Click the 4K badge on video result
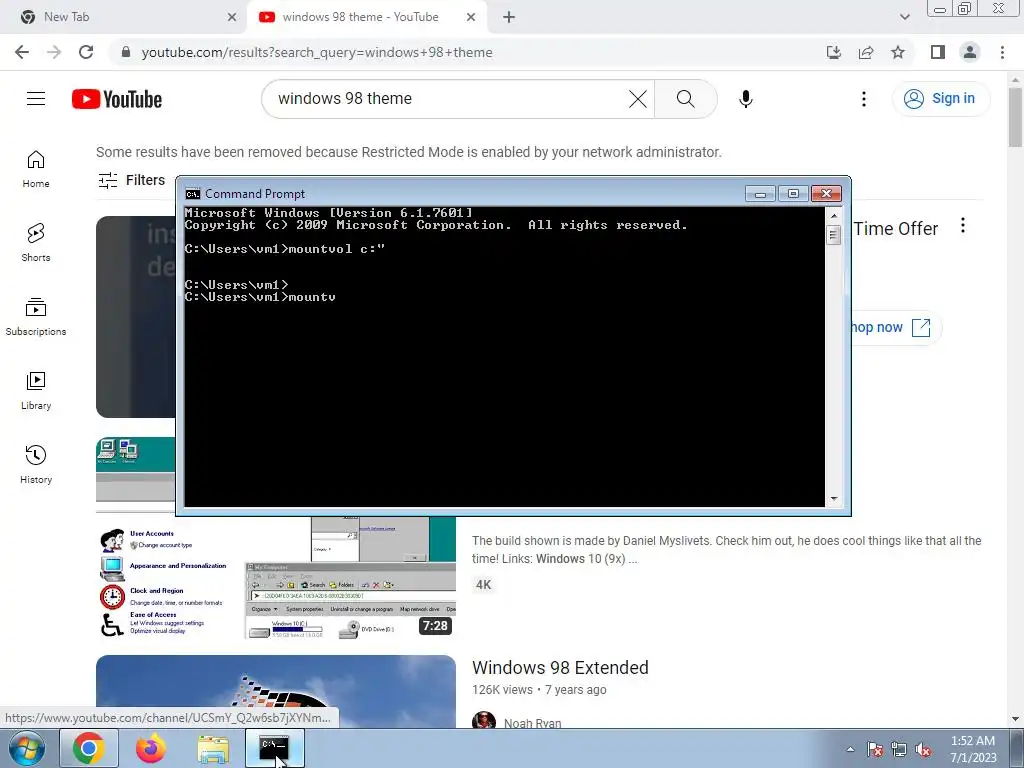The height and width of the screenshot is (768, 1024). [x=483, y=584]
